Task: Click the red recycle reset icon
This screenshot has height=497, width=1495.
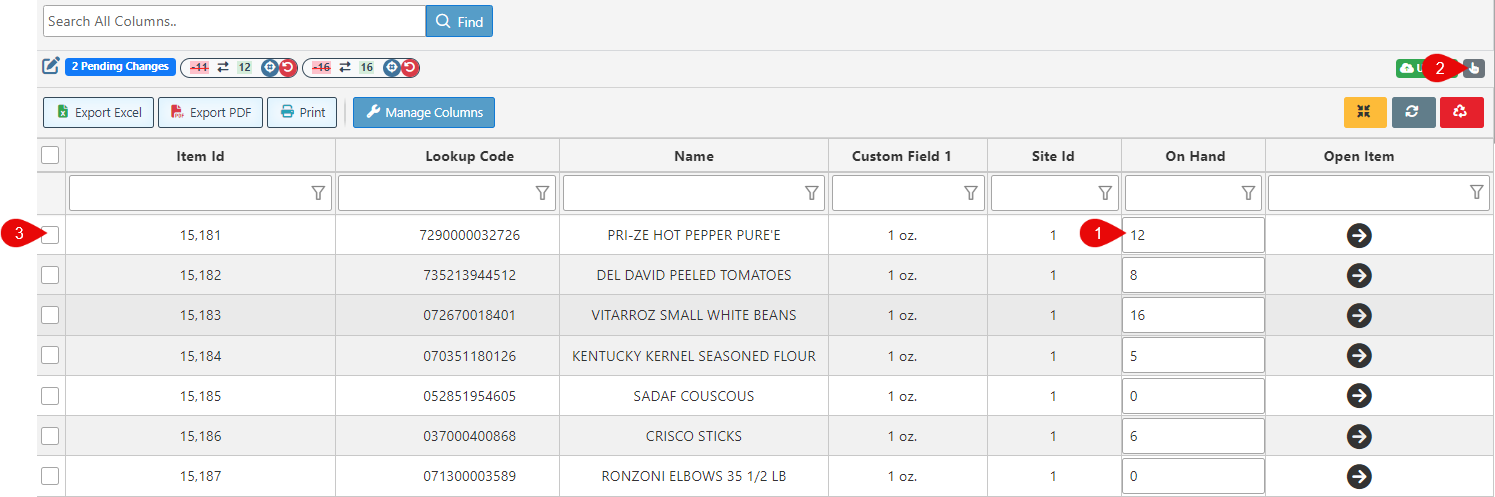Action: point(1461,112)
